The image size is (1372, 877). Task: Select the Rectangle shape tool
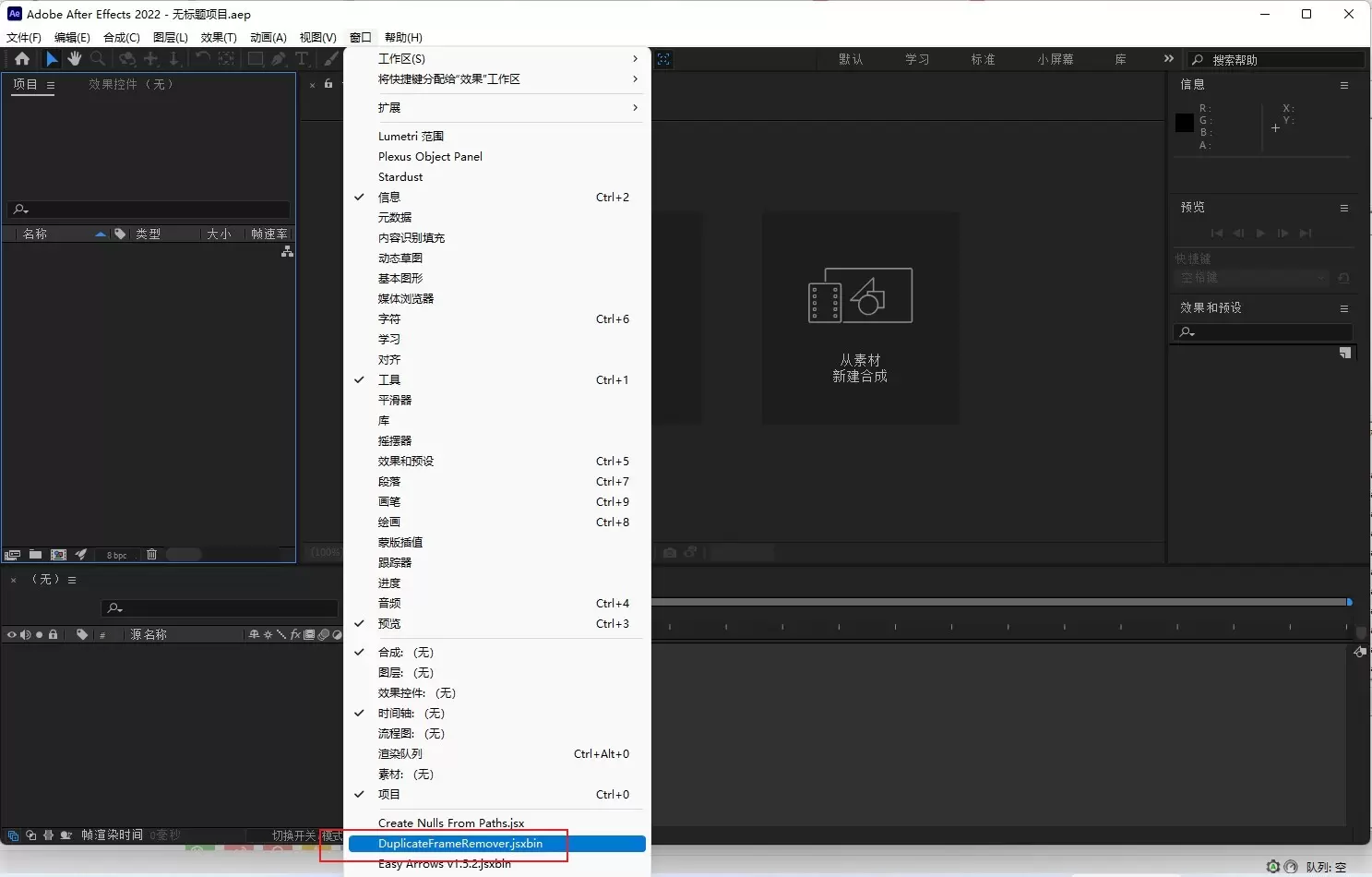pyautogui.click(x=256, y=59)
